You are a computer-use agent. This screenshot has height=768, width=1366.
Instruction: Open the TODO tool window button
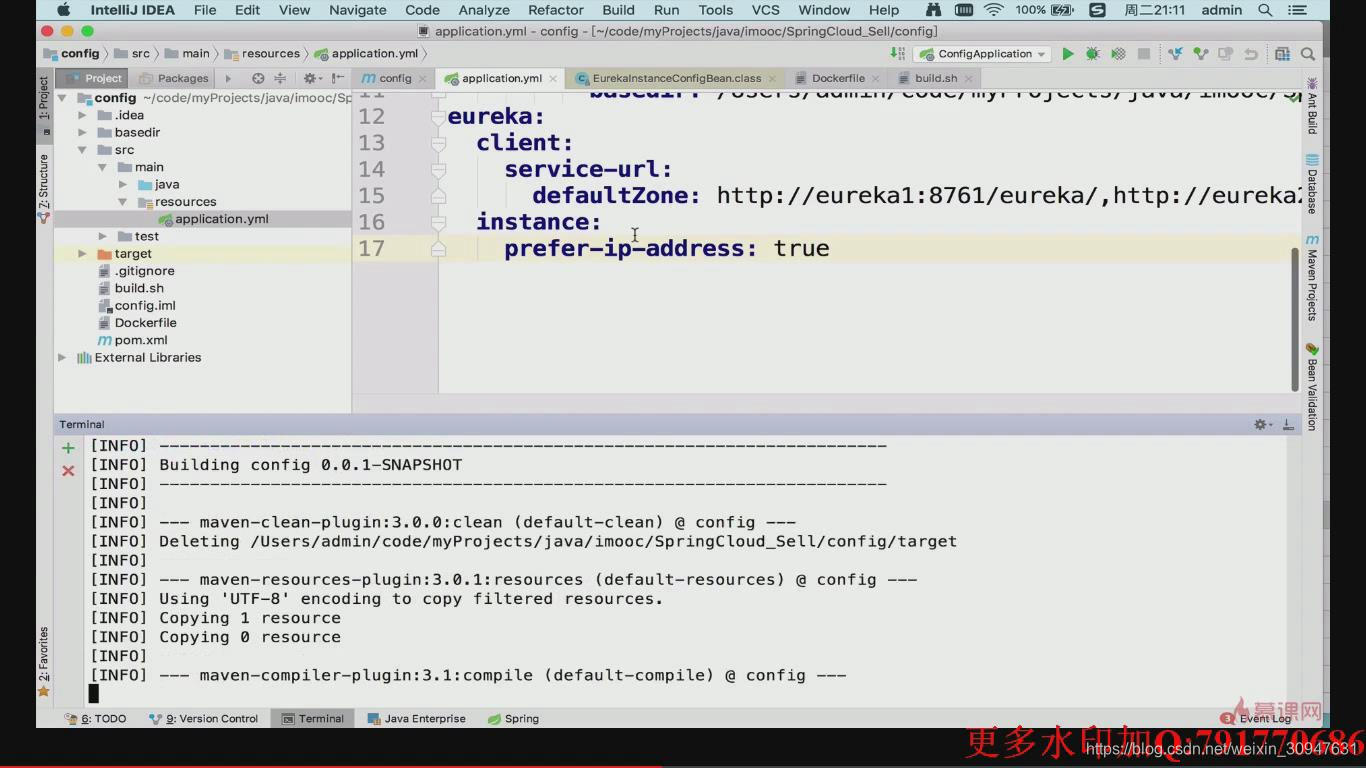pyautogui.click(x=96, y=718)
